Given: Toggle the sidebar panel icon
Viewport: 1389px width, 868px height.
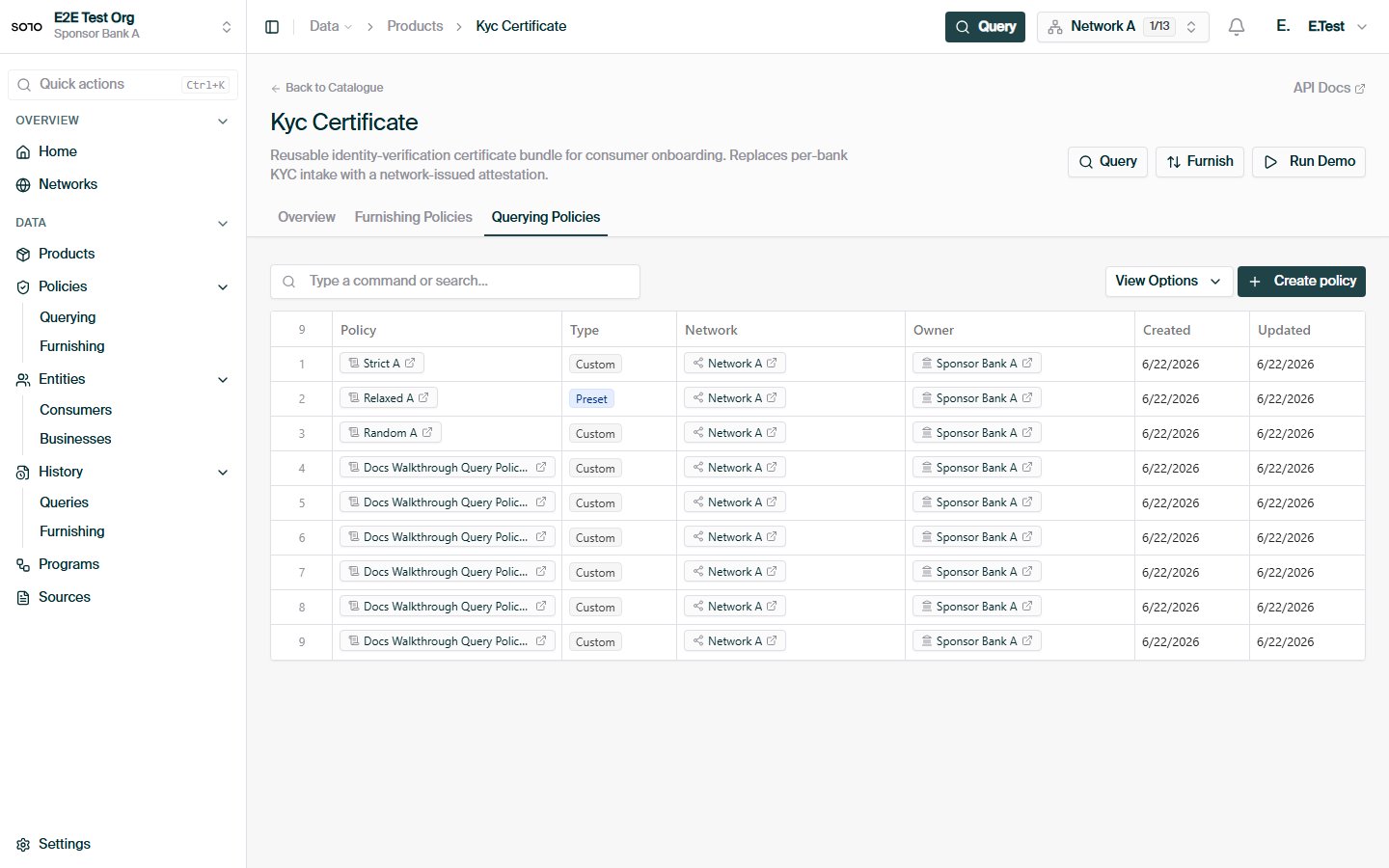Looking at the screenshot, I should click(x=272, y=27).
